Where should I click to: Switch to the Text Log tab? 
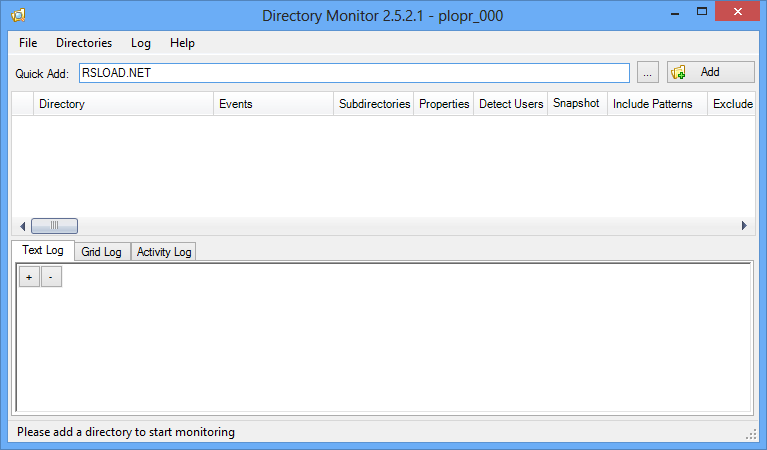click(43, 250)
